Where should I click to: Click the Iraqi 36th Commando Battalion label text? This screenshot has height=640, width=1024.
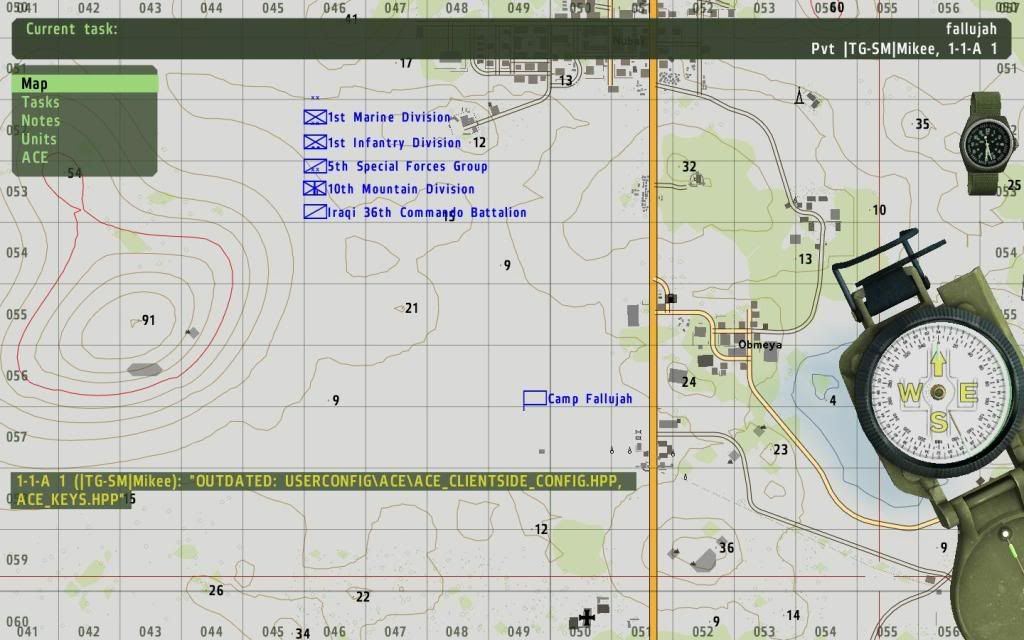(x=427, y=213)
